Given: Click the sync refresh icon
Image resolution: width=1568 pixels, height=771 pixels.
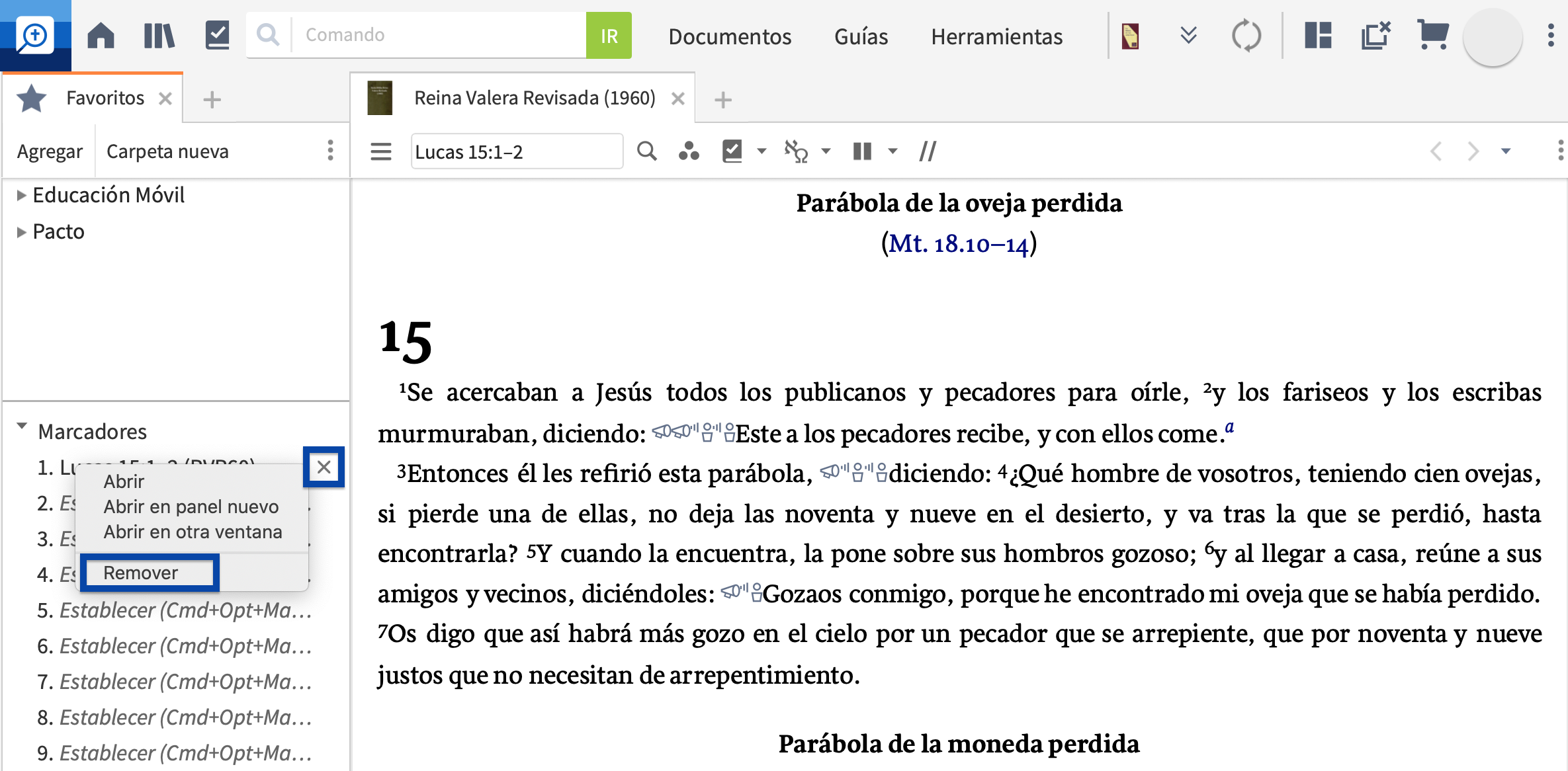Looking at the screenshot, I should 1246,36.
